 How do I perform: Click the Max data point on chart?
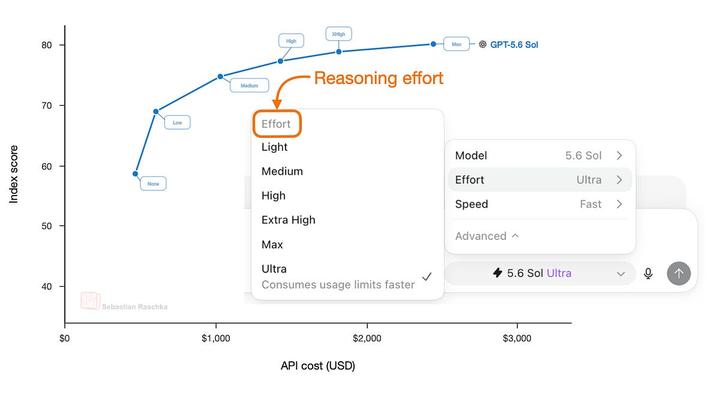pos(433,44)
